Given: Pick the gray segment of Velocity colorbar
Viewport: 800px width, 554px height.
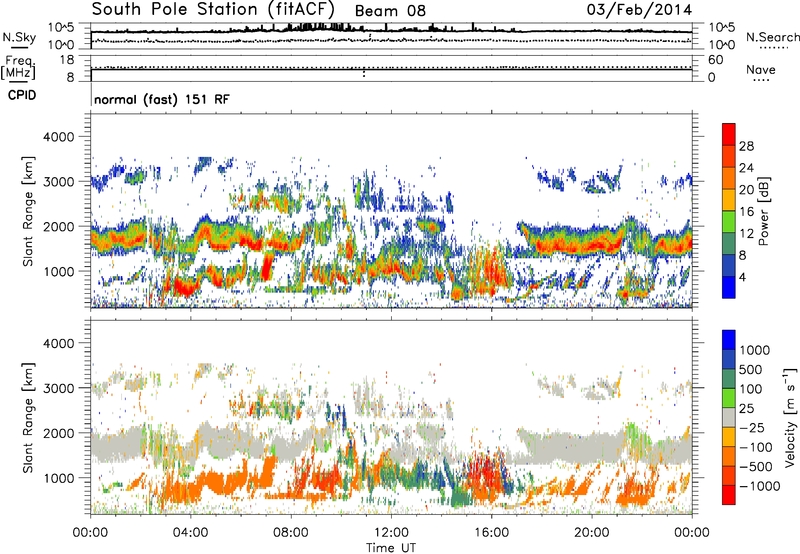Looking at the screenshot, I should click(x=729, y=417).
